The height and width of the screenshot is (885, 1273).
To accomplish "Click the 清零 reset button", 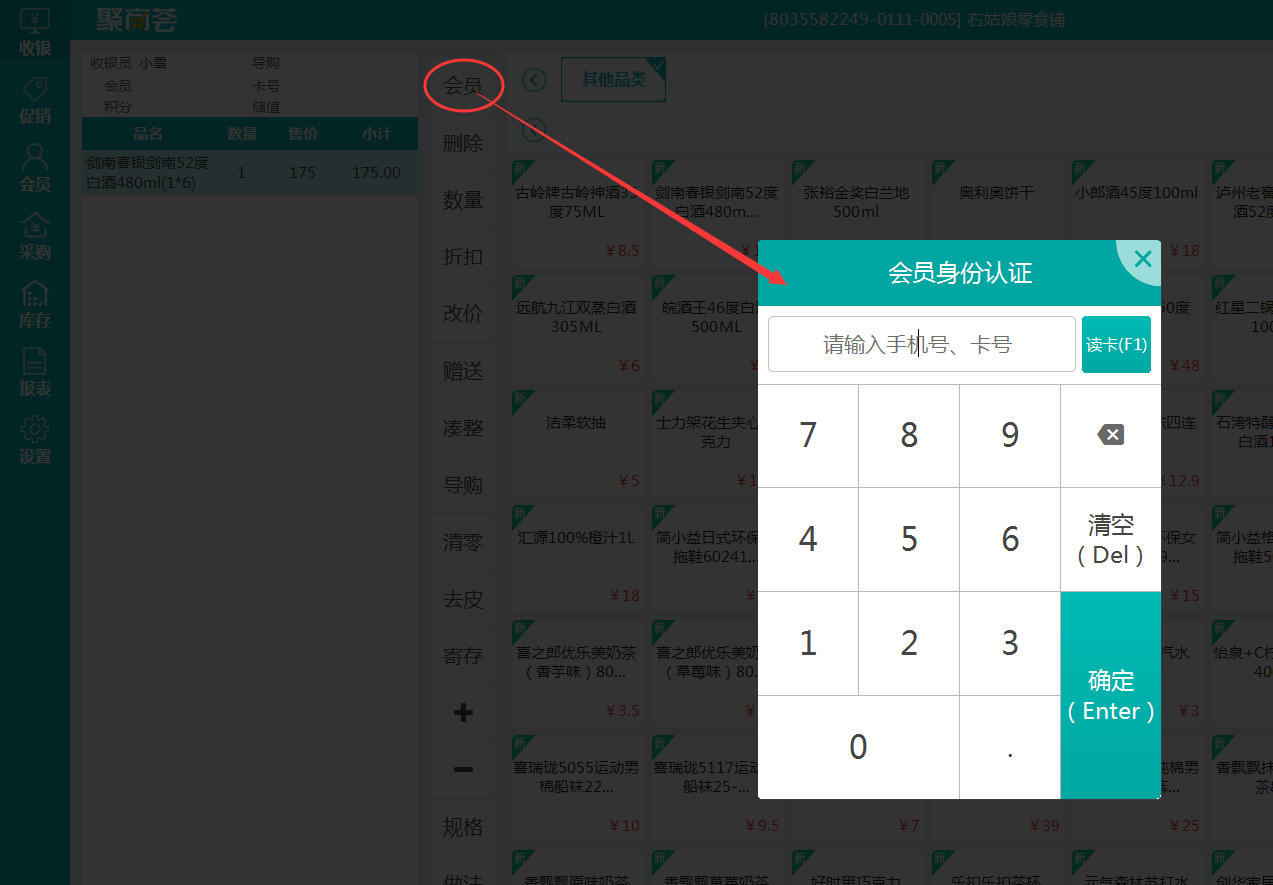I will tap(463, 542).
